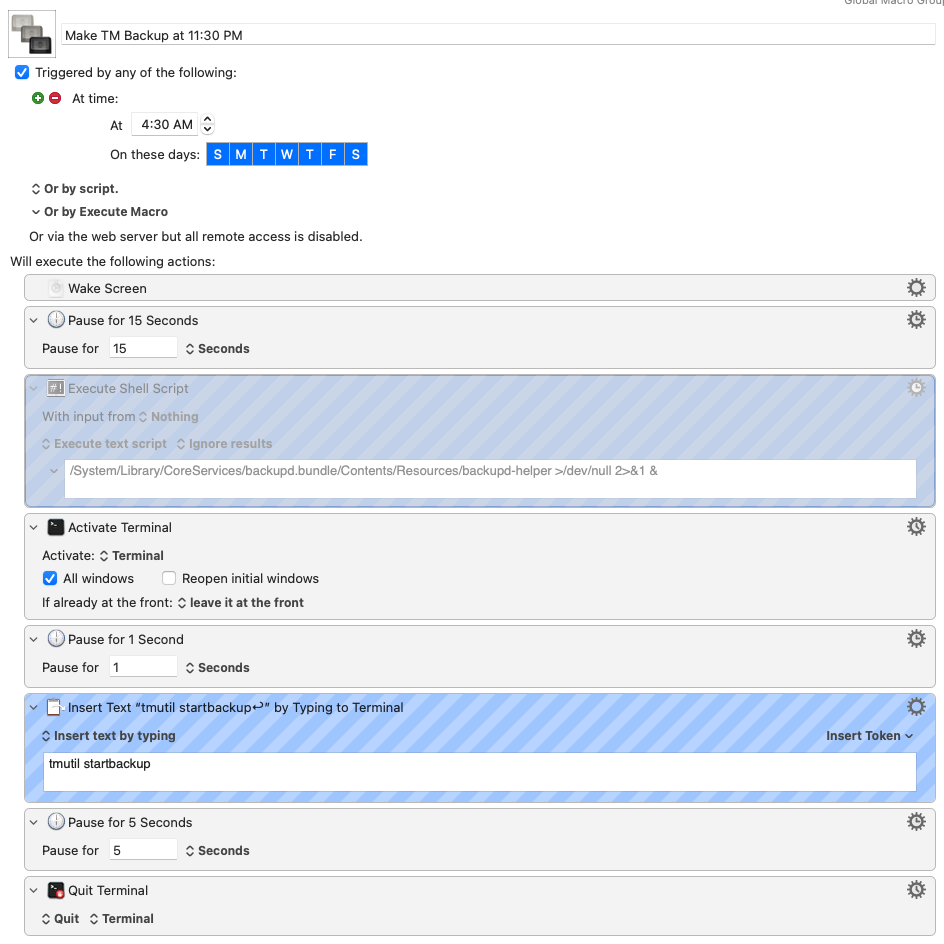Screen dimensions: 944x944
Task: Enable Reopen initial windows checkbox
Action: coord(169,579)
